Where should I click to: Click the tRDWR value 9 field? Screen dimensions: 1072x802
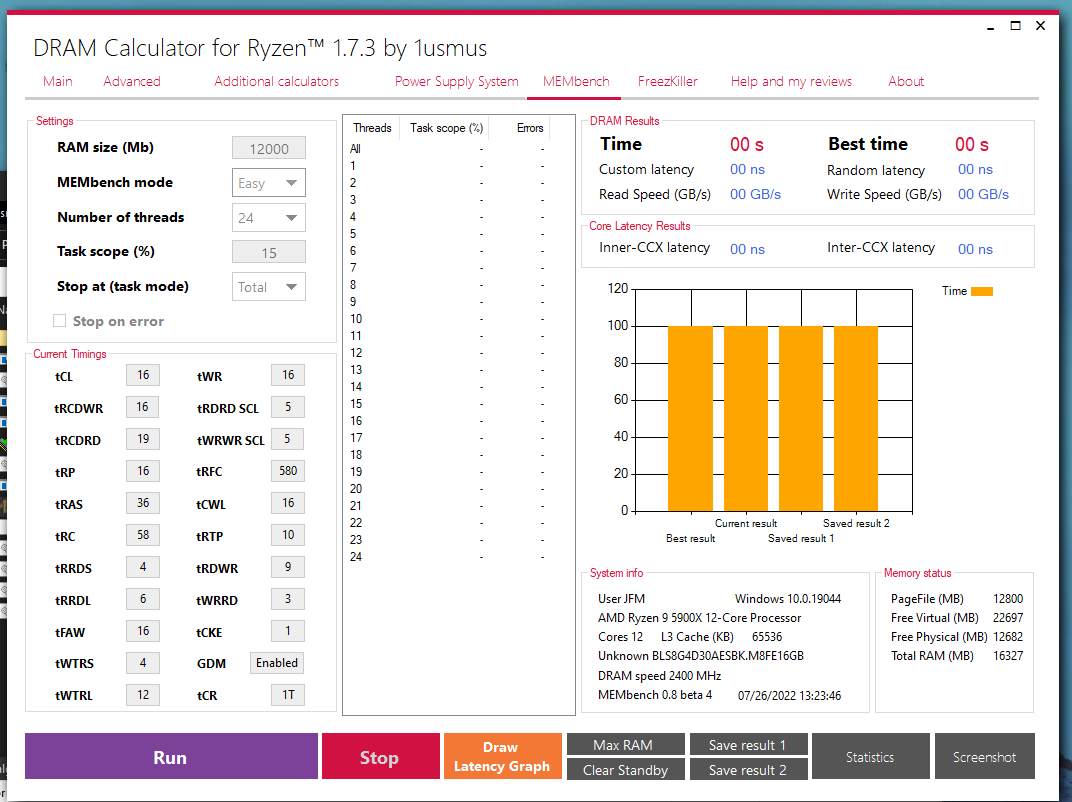pos(288,567)
